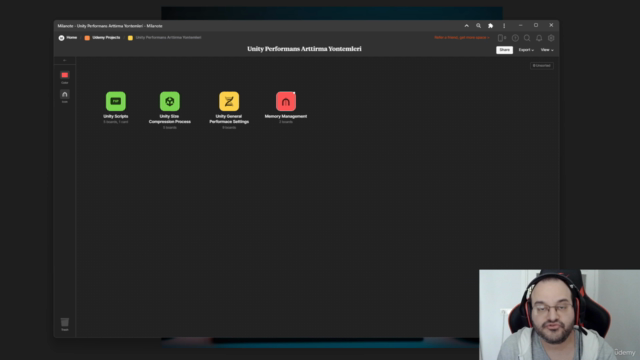640x360 pixels.
Task: Open the three-dot menu in title bar
Action: [504, 26]
